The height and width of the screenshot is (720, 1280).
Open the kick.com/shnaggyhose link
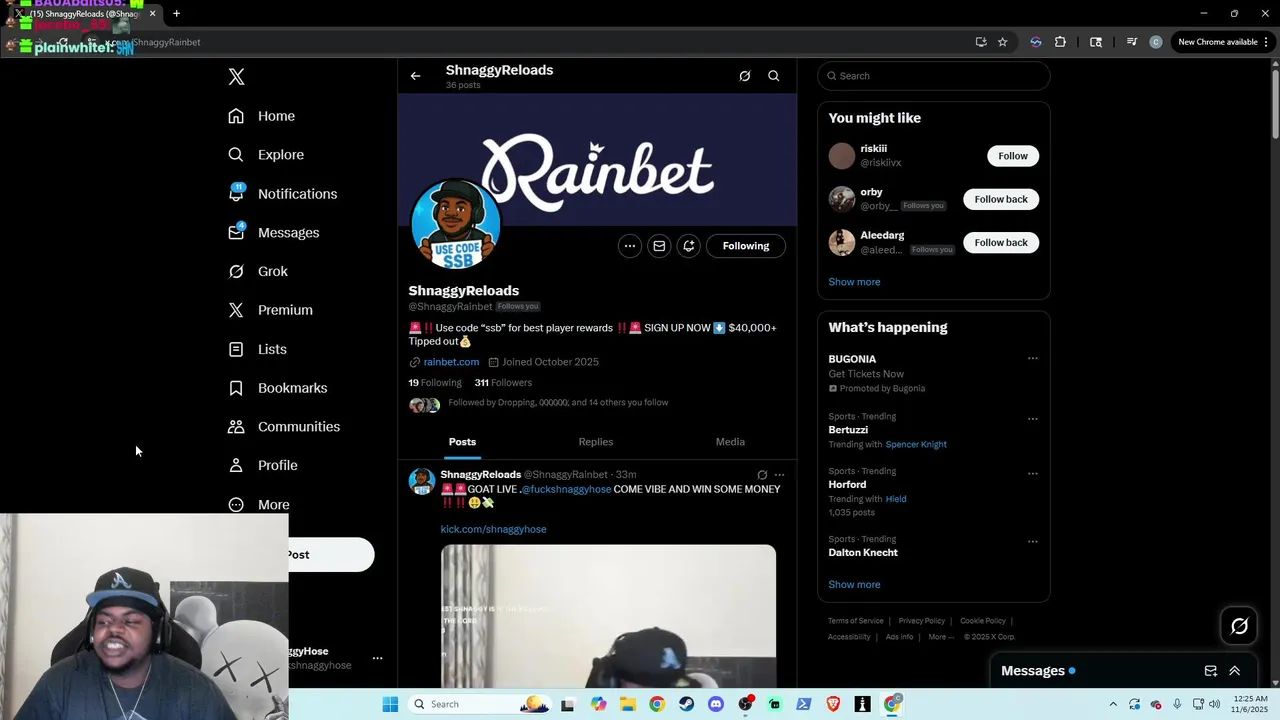pyautogui.click(x=494, y=529)
